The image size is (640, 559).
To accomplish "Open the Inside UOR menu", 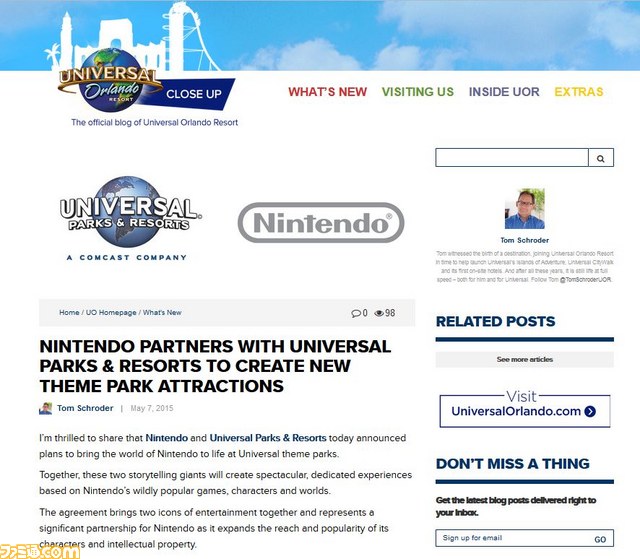I will click(x=504, y=92).
